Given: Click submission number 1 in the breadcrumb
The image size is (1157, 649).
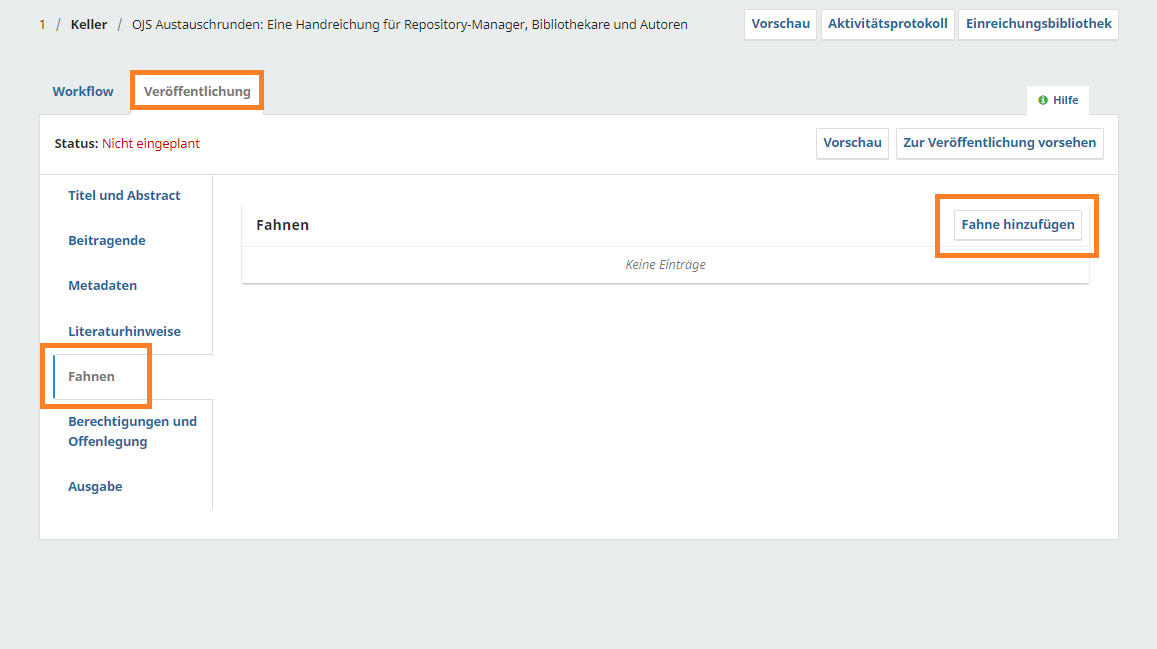Looking at the screenshot, I should (42, 25).
